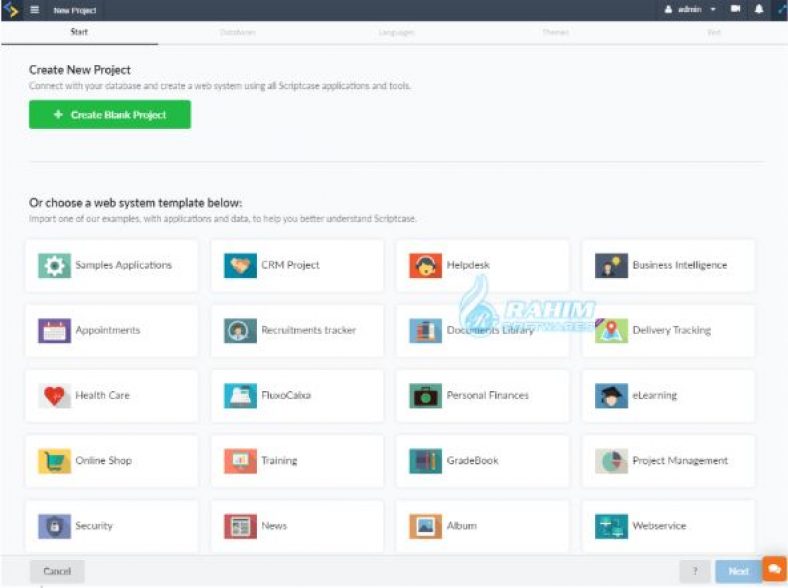Click the Samples Applications label

click(124, 265)
